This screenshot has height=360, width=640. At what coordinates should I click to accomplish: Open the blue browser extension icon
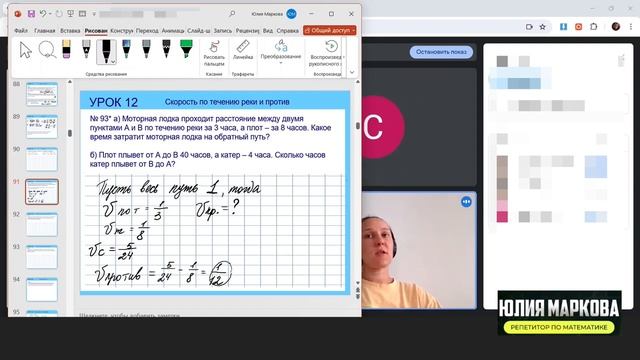click(x=564, y=27)
